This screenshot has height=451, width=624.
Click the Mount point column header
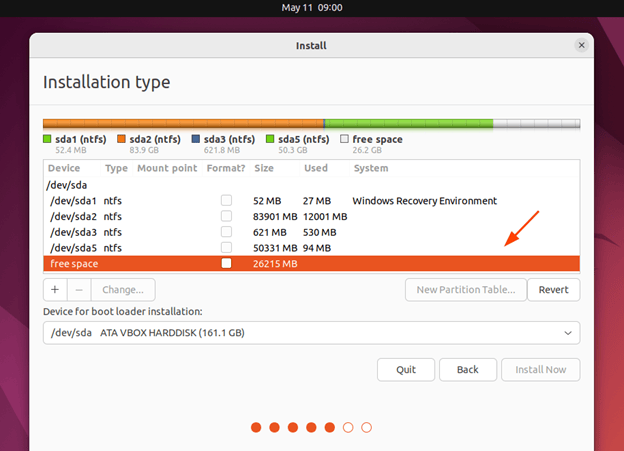click(x=166, y=168)
